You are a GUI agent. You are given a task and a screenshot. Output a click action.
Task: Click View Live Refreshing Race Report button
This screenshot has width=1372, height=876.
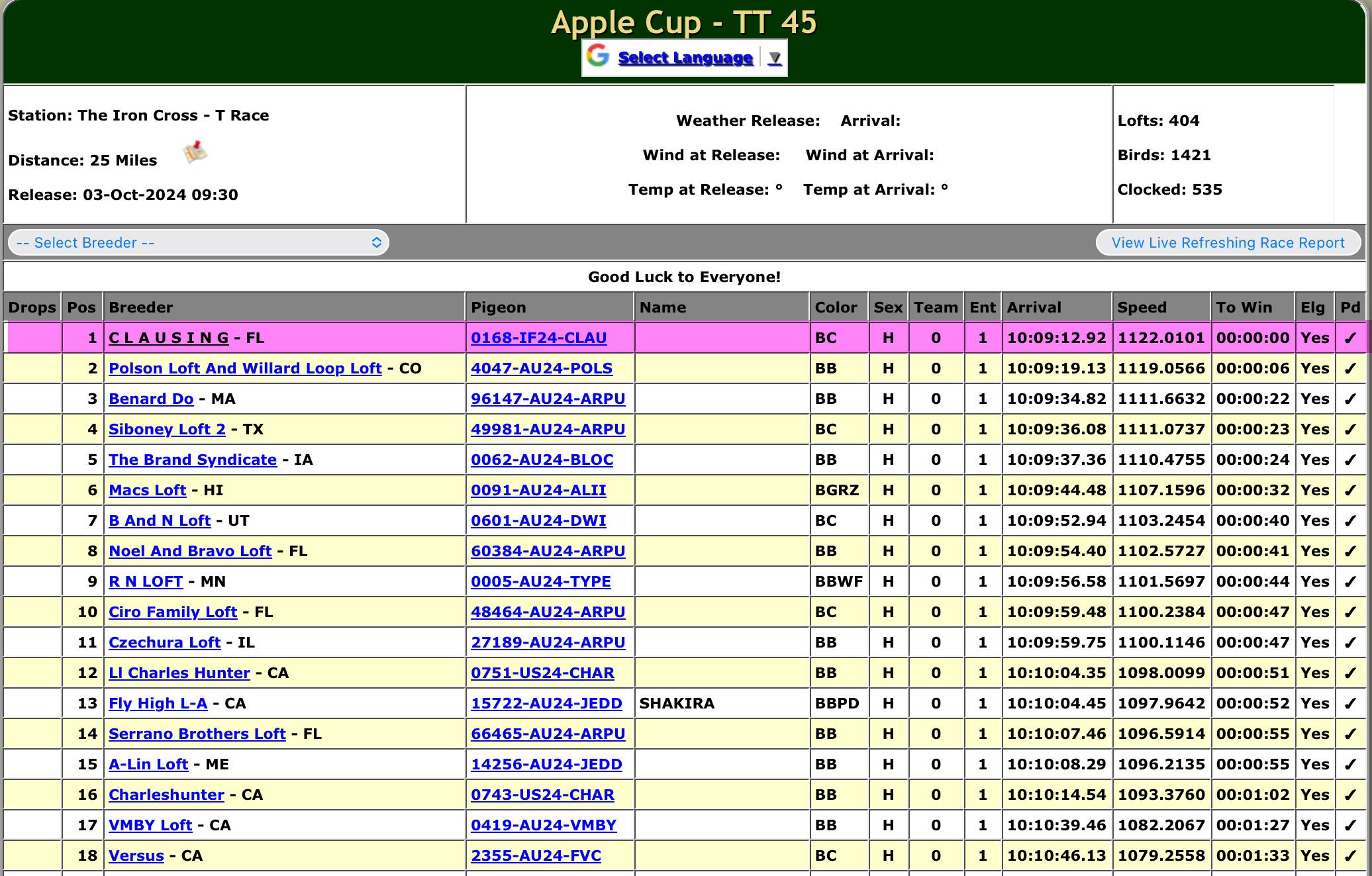(1228, 242)
